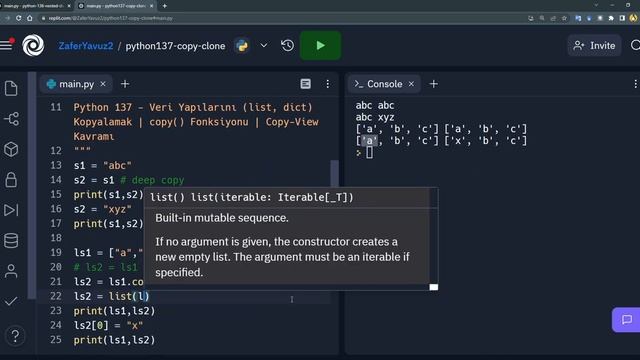Reload the browser page
The image size is (640, 360).
(18, 18)
